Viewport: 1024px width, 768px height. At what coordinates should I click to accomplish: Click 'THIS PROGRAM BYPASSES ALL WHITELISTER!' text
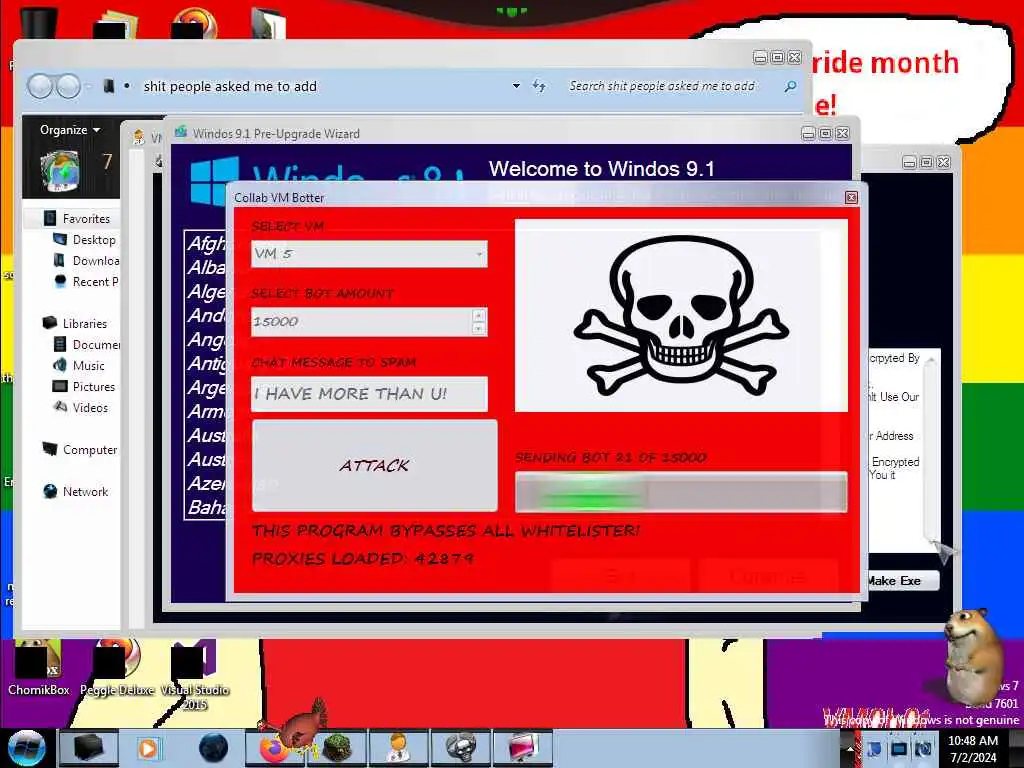pyautogui.click(x=446, y=530)
